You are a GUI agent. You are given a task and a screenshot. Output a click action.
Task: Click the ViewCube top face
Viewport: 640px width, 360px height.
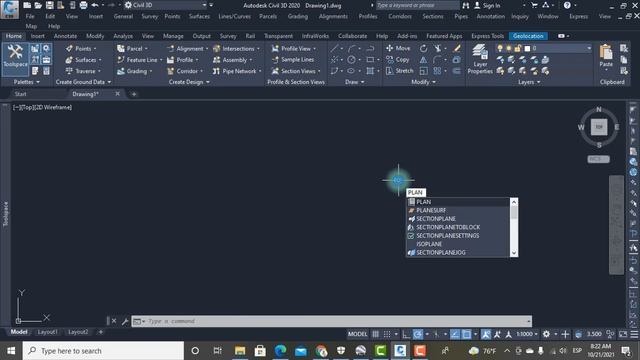click(x=599, y=127)
